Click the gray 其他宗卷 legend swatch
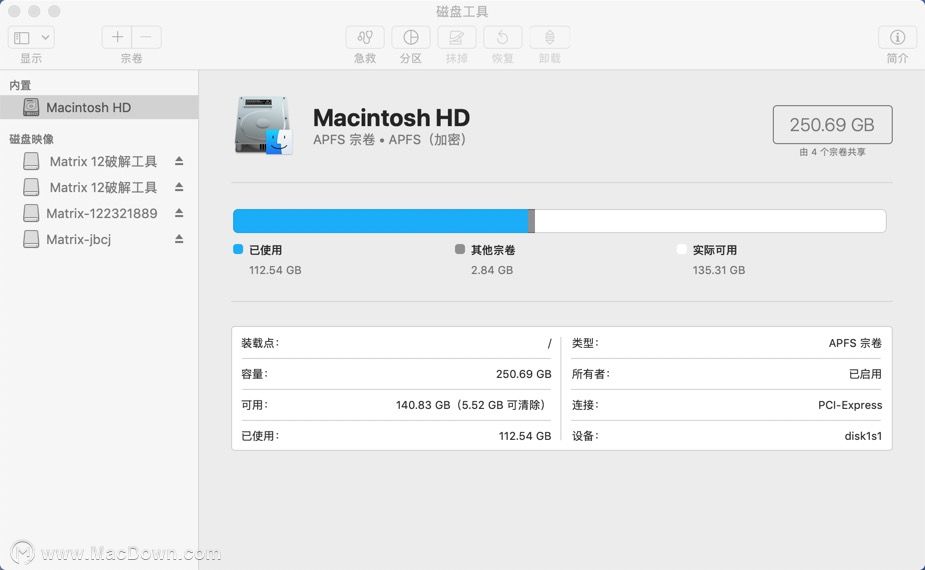The image size is (925, 570). pyautogui.click(x=460, y=249)
